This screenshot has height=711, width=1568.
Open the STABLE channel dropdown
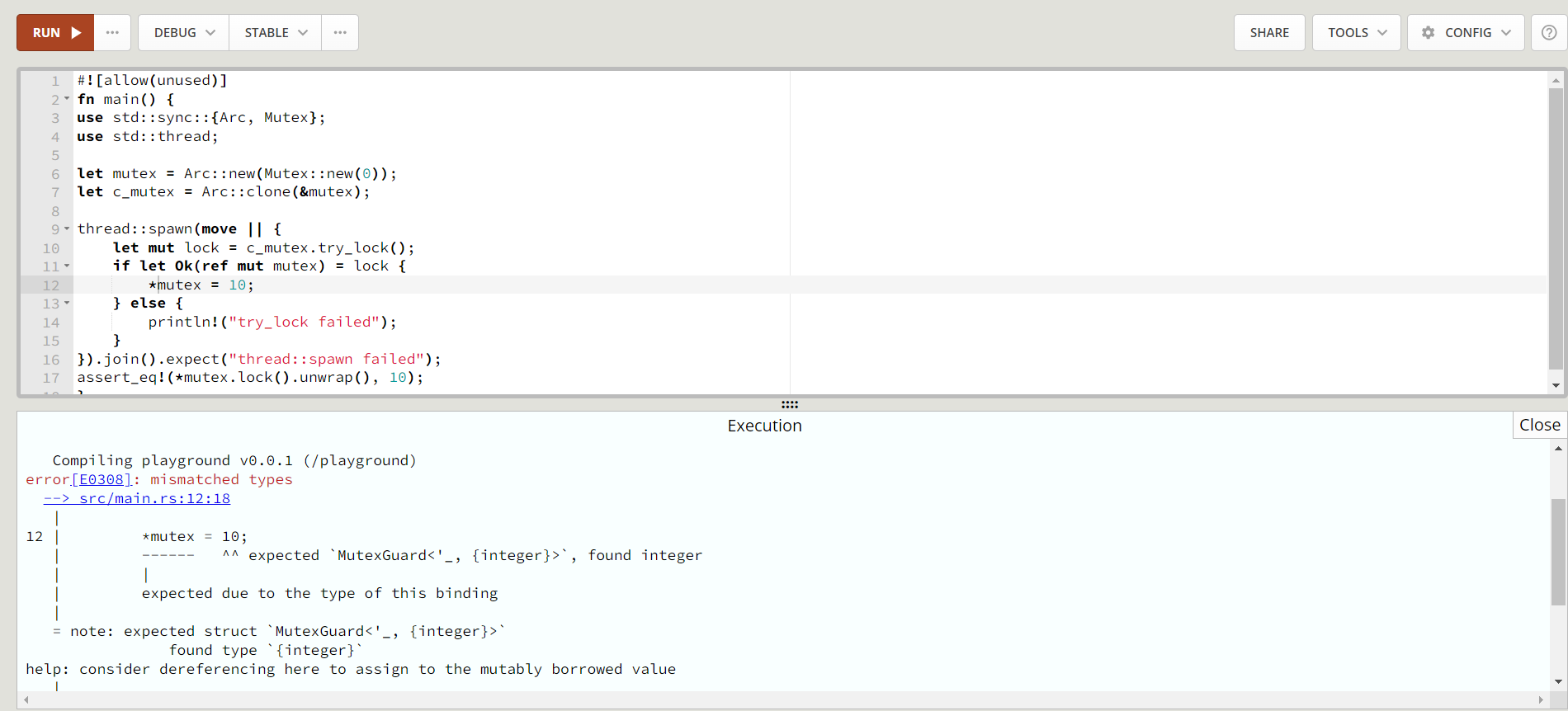tap(276, 33)
